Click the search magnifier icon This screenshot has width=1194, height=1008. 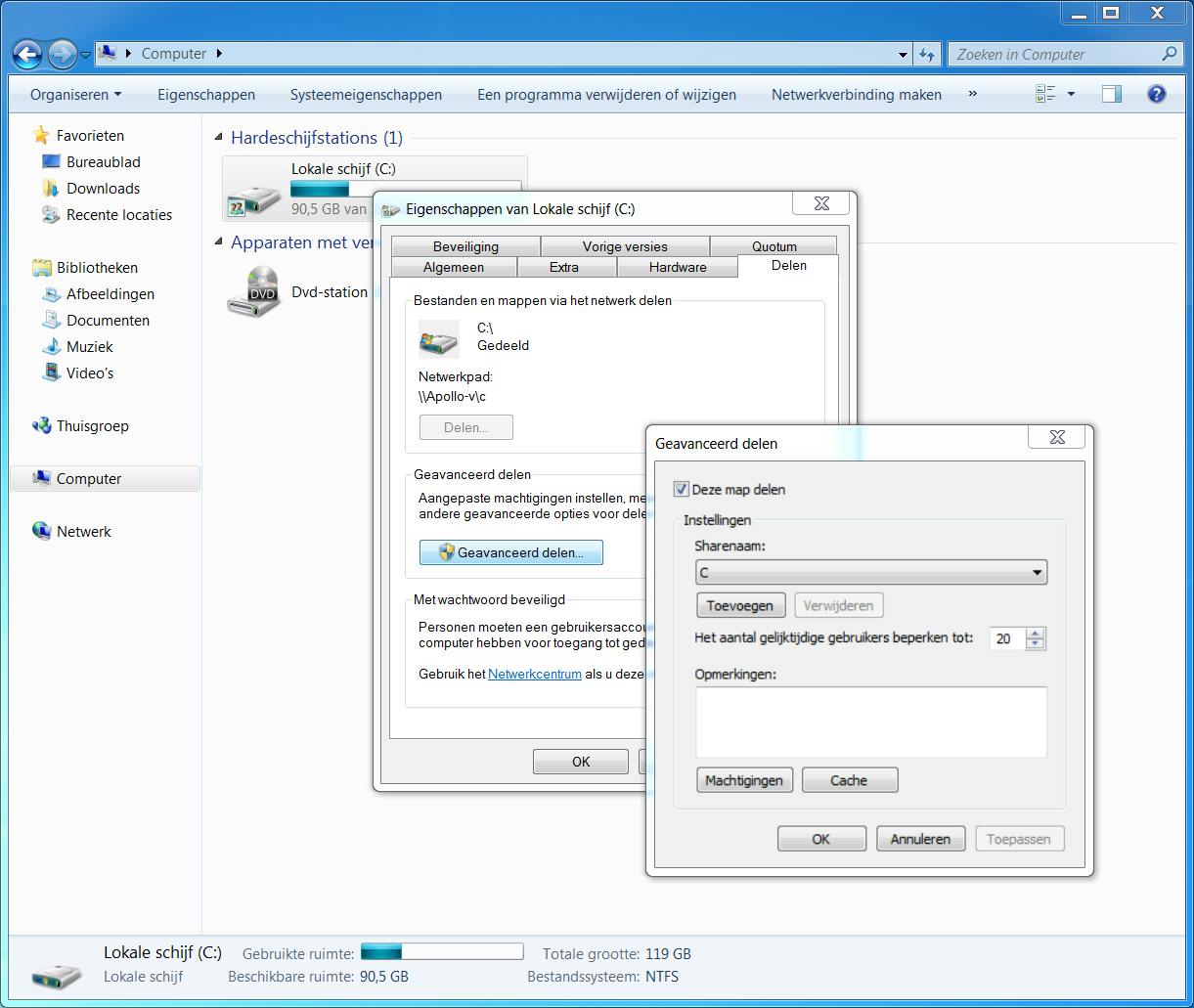1170,54
